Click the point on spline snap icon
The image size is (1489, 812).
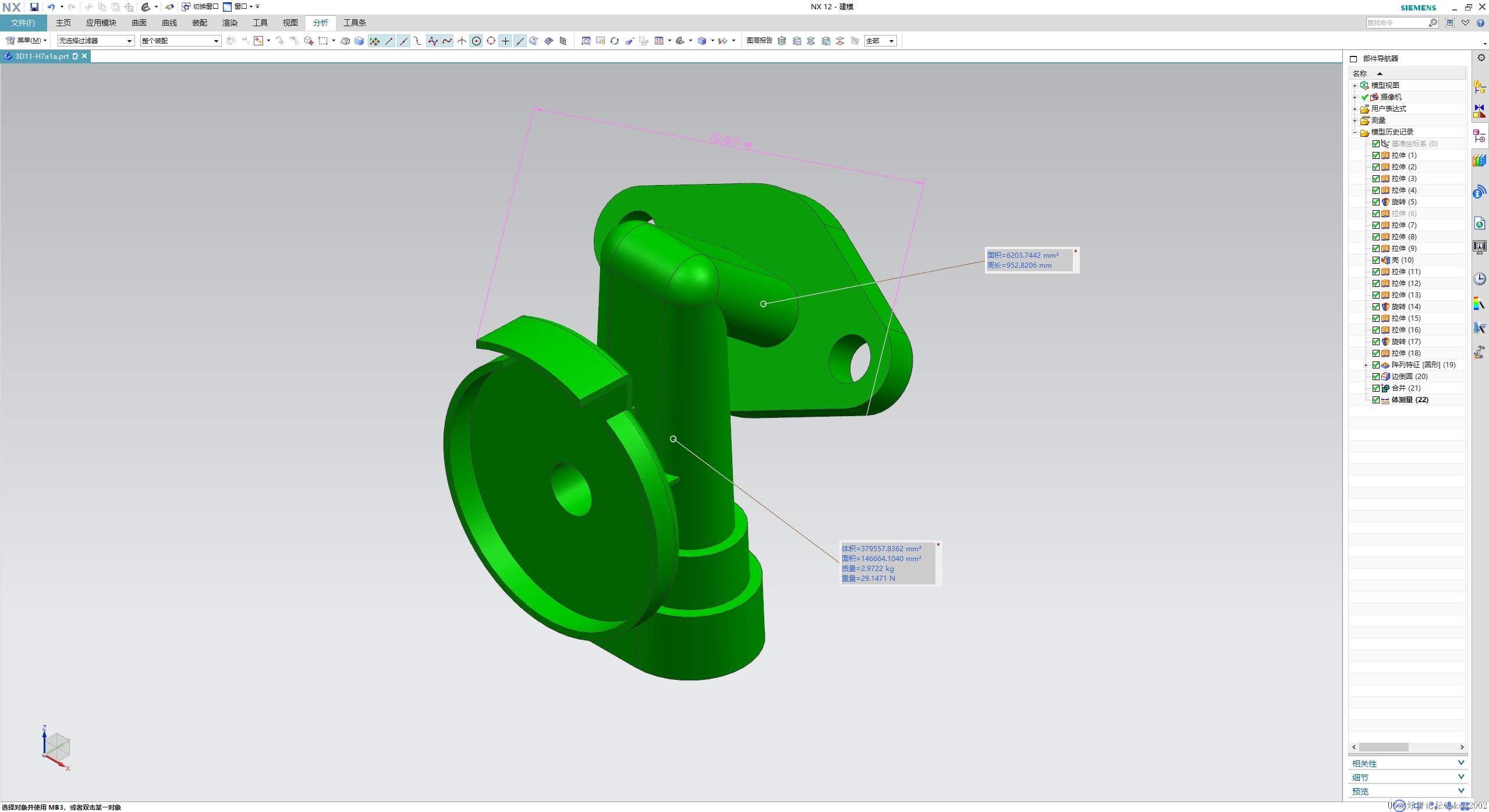pyautogui.click(x=447, y=41)
